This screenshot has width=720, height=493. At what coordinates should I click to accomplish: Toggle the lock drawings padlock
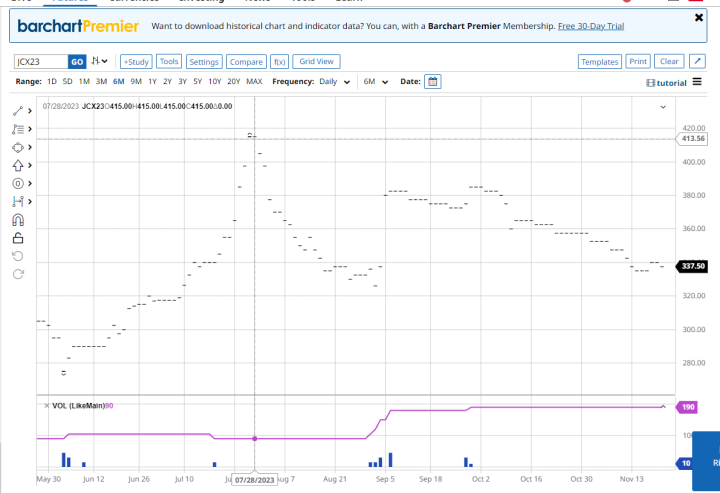click(x=17, y=238)
